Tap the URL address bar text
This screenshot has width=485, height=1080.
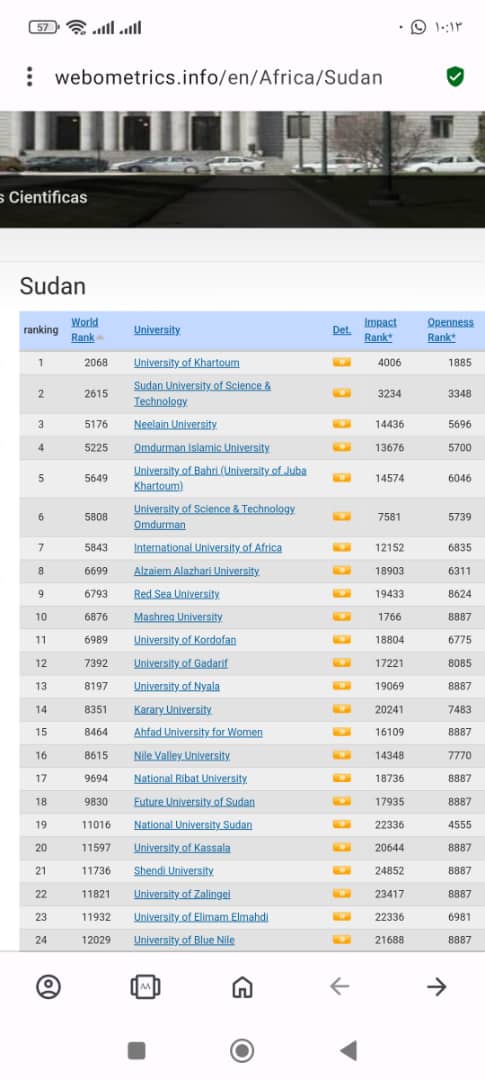click(218, 77)
